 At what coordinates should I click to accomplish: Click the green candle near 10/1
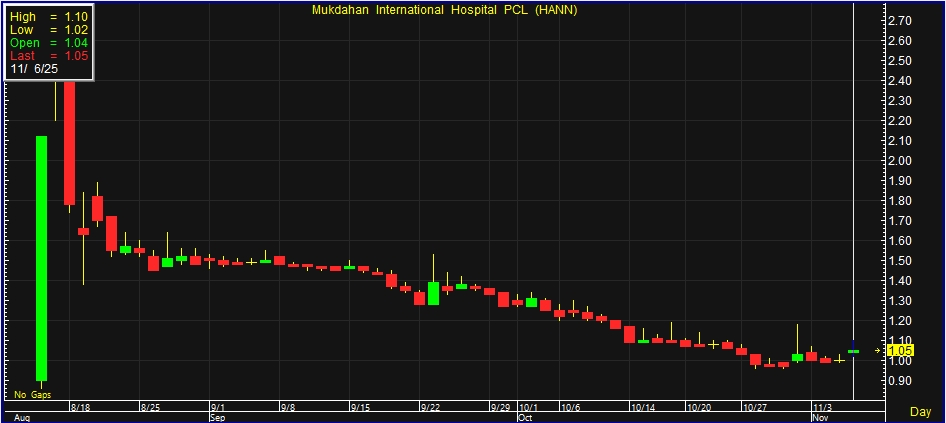[x=531, y=302]
